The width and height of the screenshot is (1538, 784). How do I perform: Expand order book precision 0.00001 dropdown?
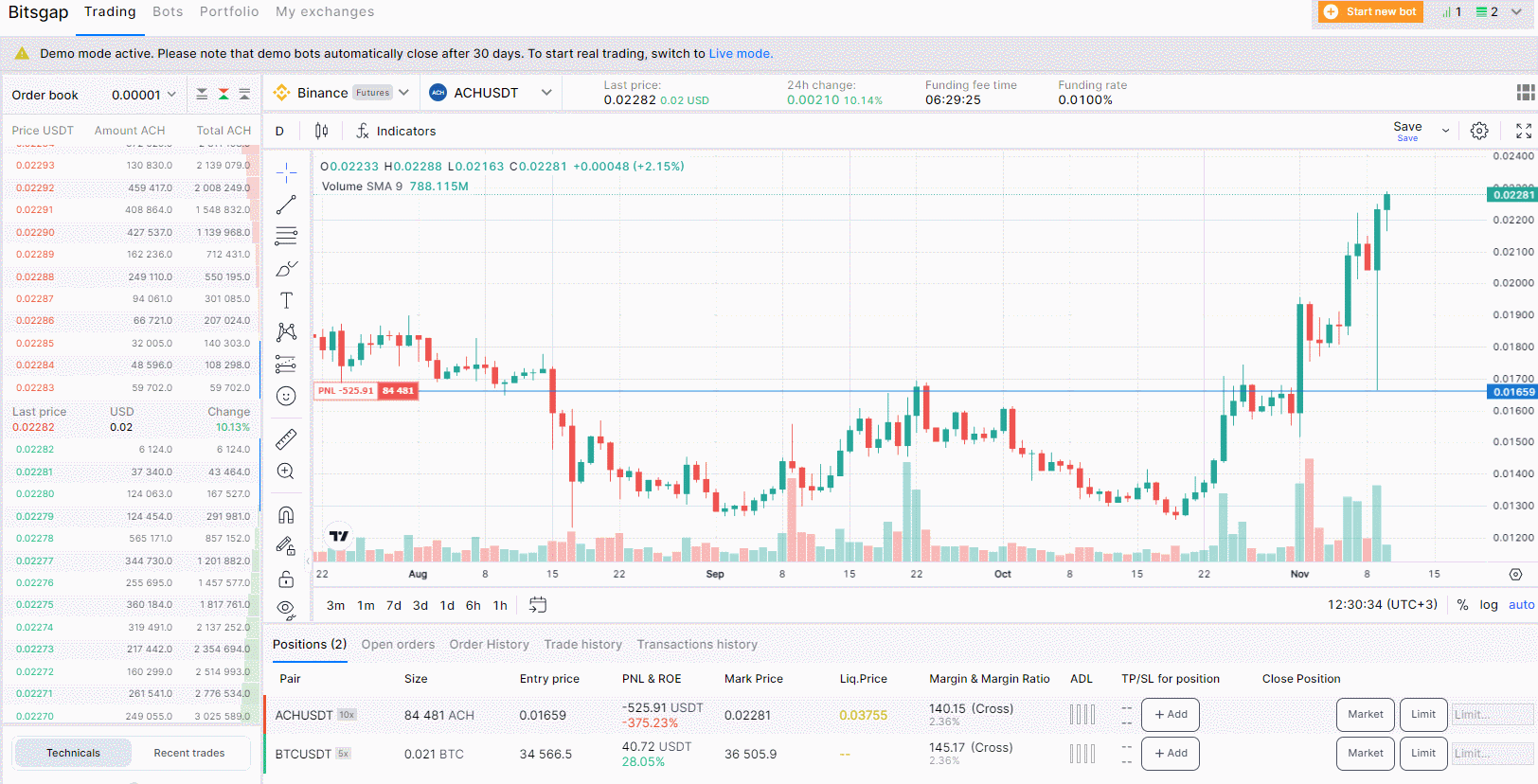[171, 95]
